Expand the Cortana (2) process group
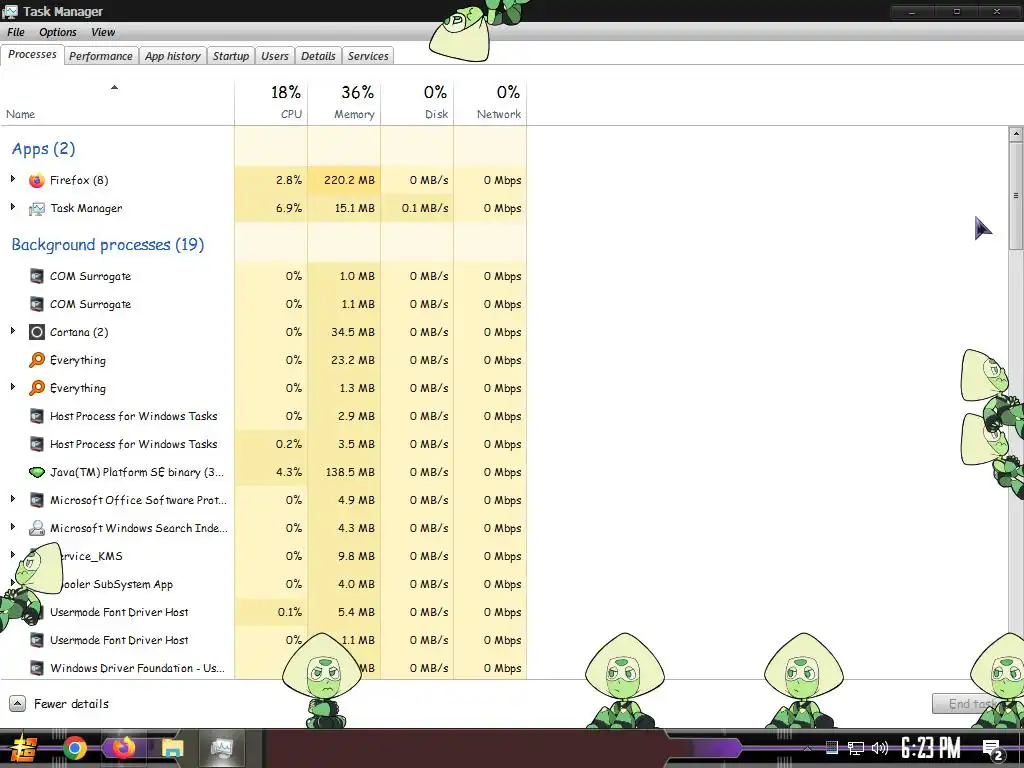 (x=12, y=331)
